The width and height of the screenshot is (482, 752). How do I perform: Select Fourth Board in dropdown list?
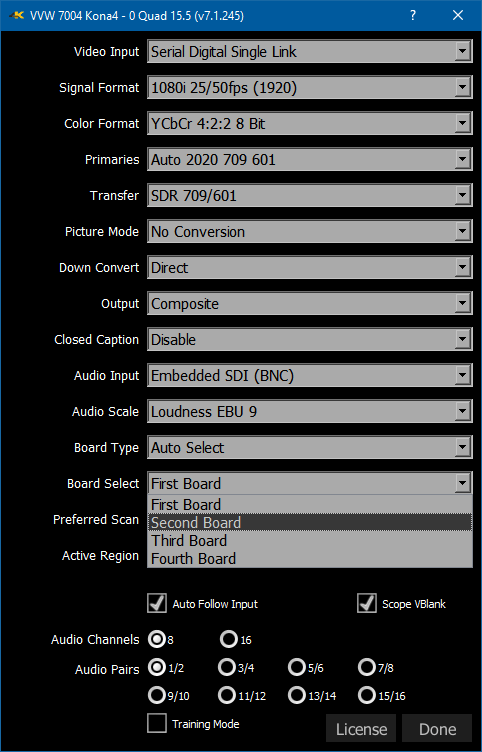click(309, 558)
